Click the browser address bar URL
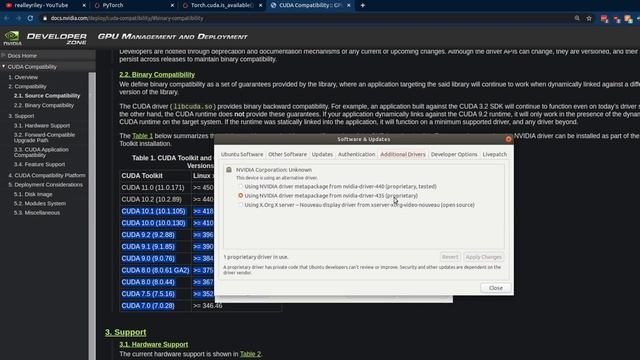 pyautogui.click(x=127, y=18)
